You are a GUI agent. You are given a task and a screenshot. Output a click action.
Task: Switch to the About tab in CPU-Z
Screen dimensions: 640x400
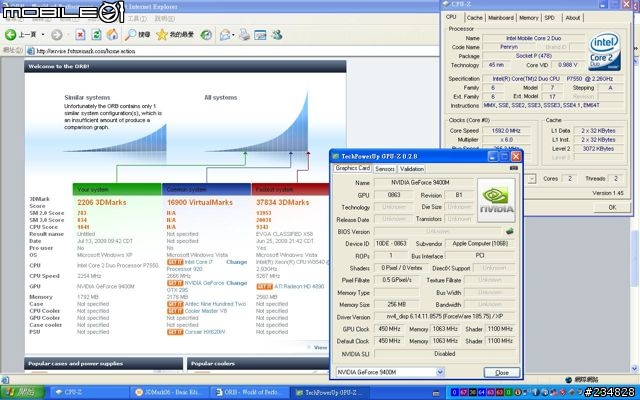pyautogui.click(x=573, y=18)
